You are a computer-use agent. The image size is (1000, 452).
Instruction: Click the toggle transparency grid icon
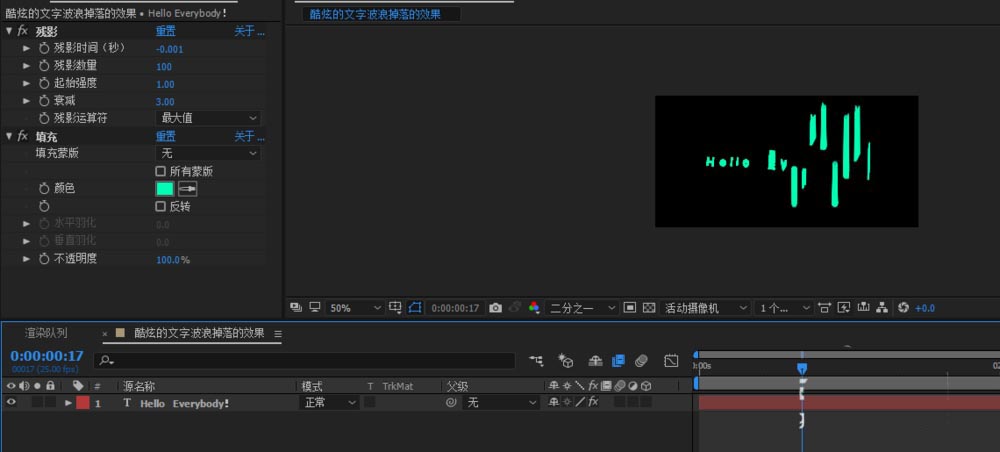pyautogui.click(x=648, y=308)
